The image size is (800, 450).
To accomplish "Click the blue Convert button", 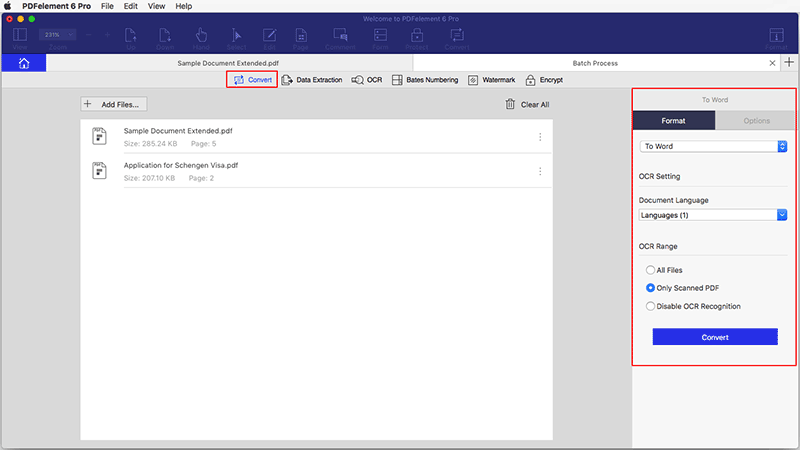I will [715, 337].
